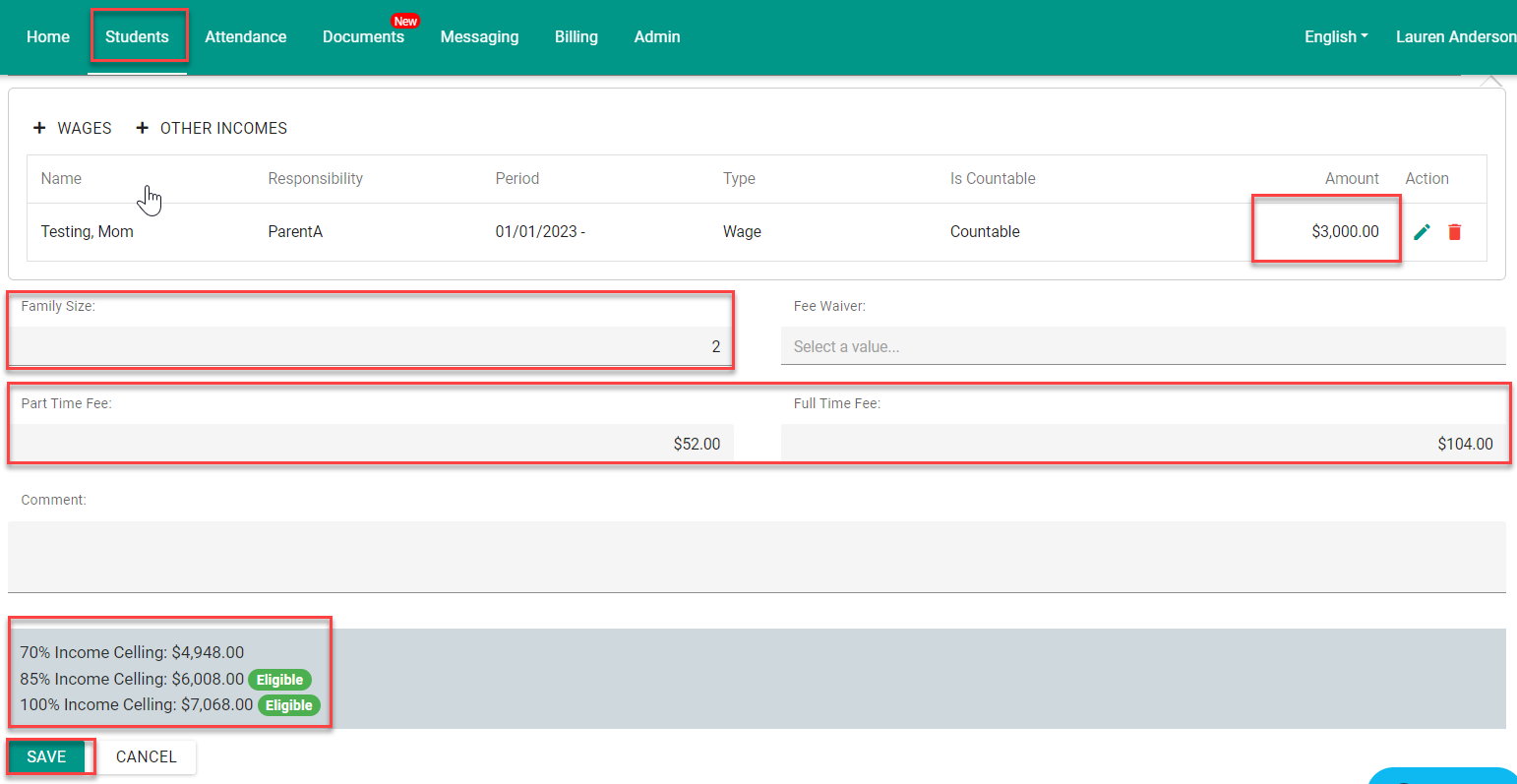Open the Admin section
Screen dimensions: 1517x784
[x=656, y=36]
